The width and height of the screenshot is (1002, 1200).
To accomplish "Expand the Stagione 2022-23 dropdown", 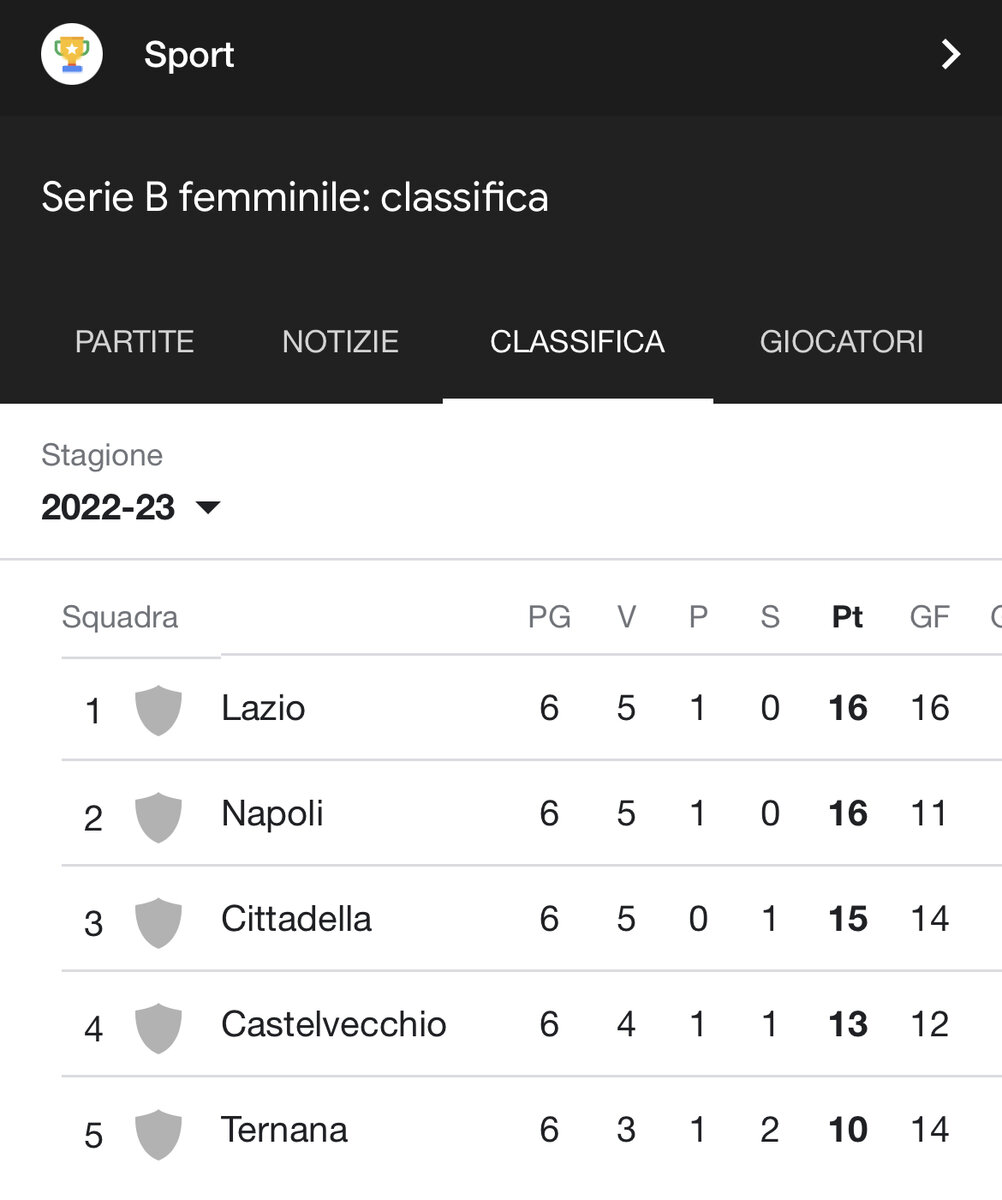I will pos(131,507).
